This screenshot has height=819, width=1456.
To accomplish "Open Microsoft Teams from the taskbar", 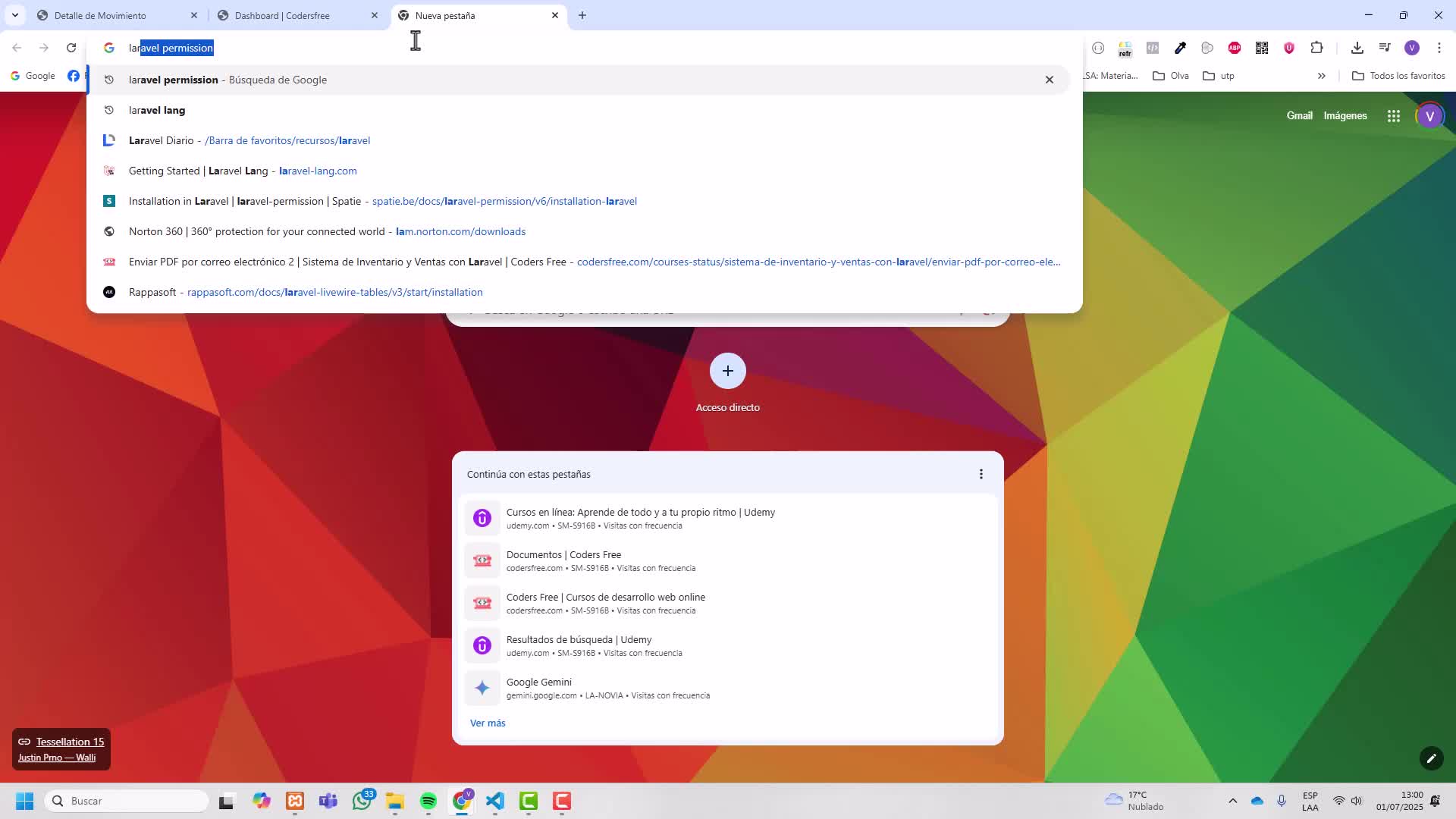I will coord(328,801).
